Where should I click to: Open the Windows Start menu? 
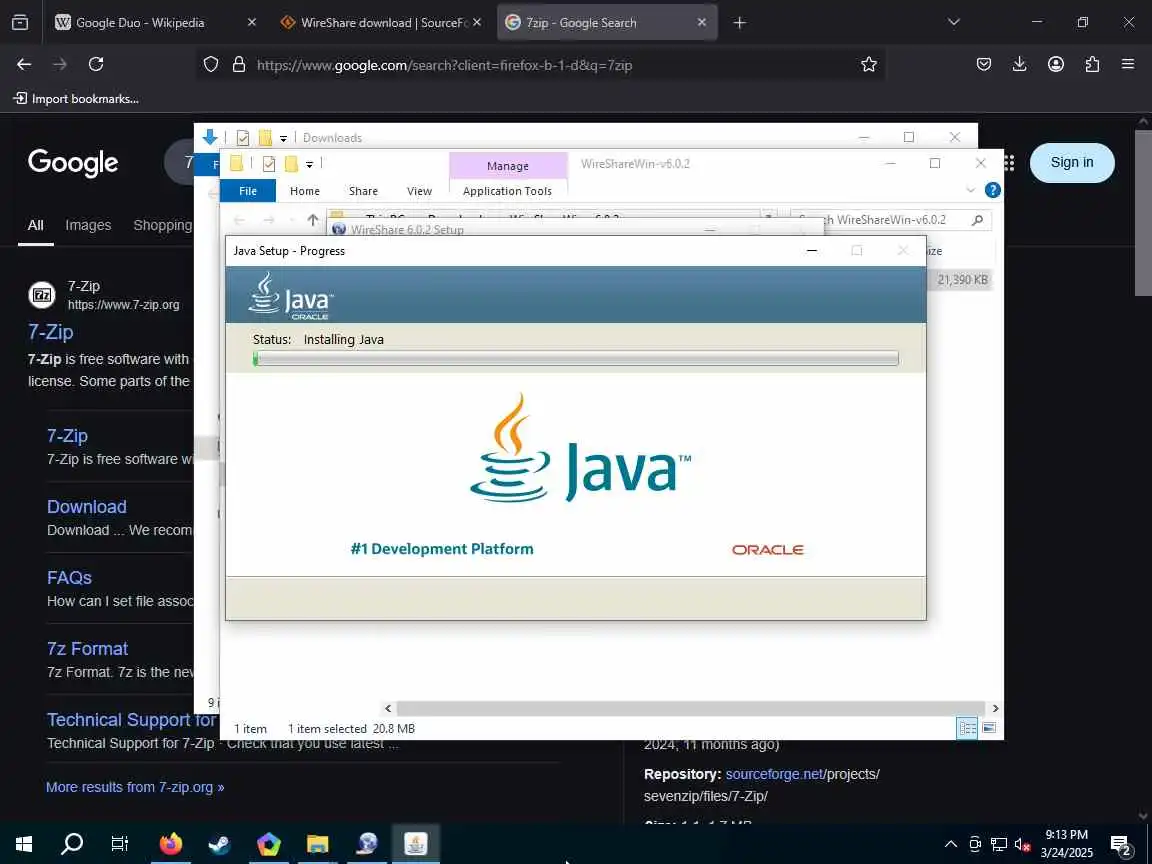point(24,843)
